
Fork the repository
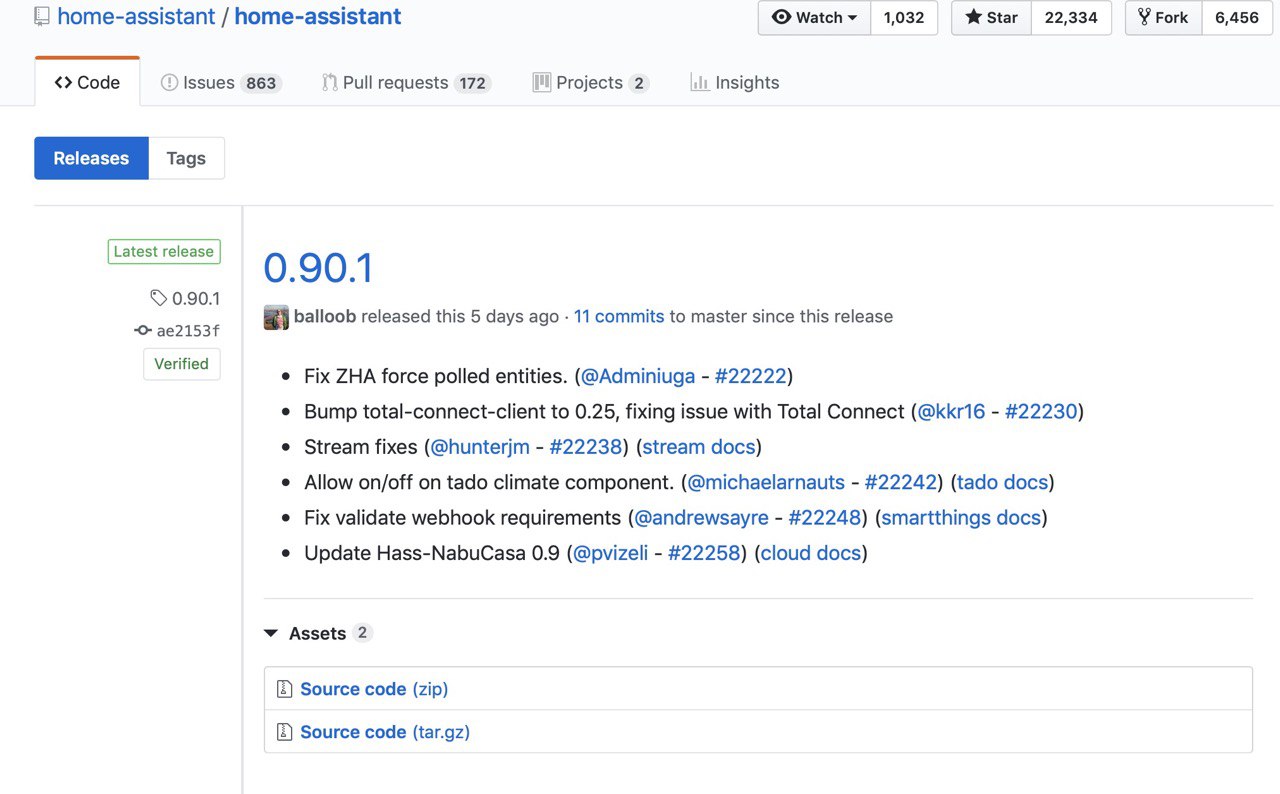coord(1163,18)
